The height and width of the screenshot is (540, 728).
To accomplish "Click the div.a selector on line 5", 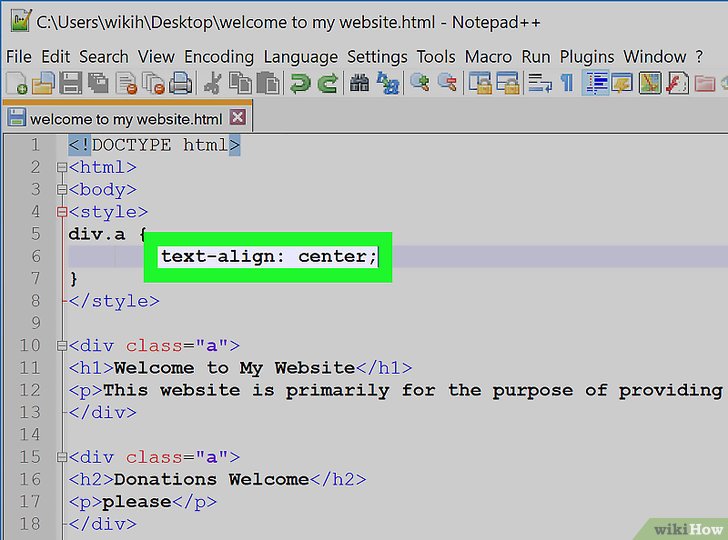I will [x=97, y=234].
